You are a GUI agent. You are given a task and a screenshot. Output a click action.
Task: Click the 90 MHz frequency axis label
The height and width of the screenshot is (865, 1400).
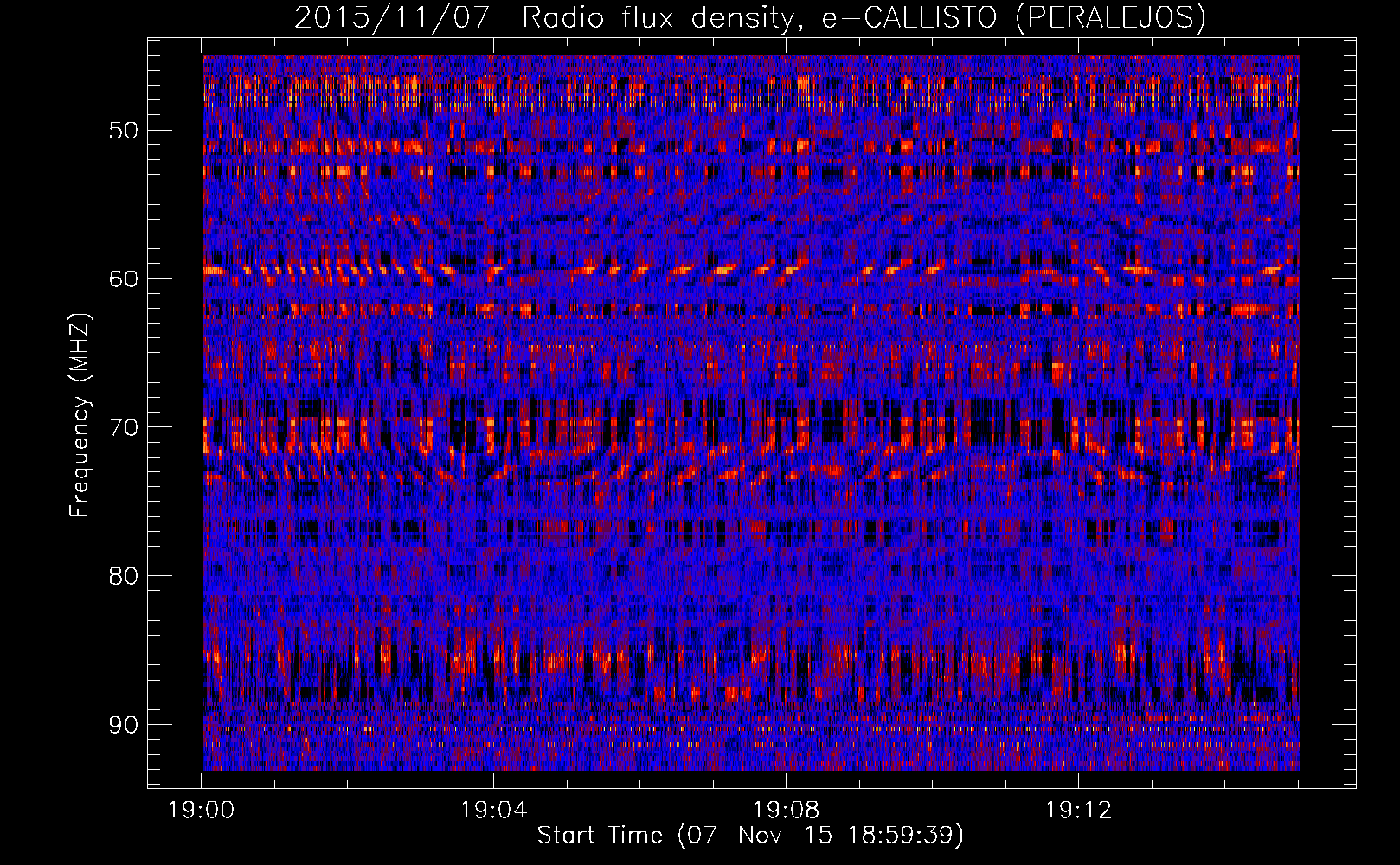(x=123, y=725)
